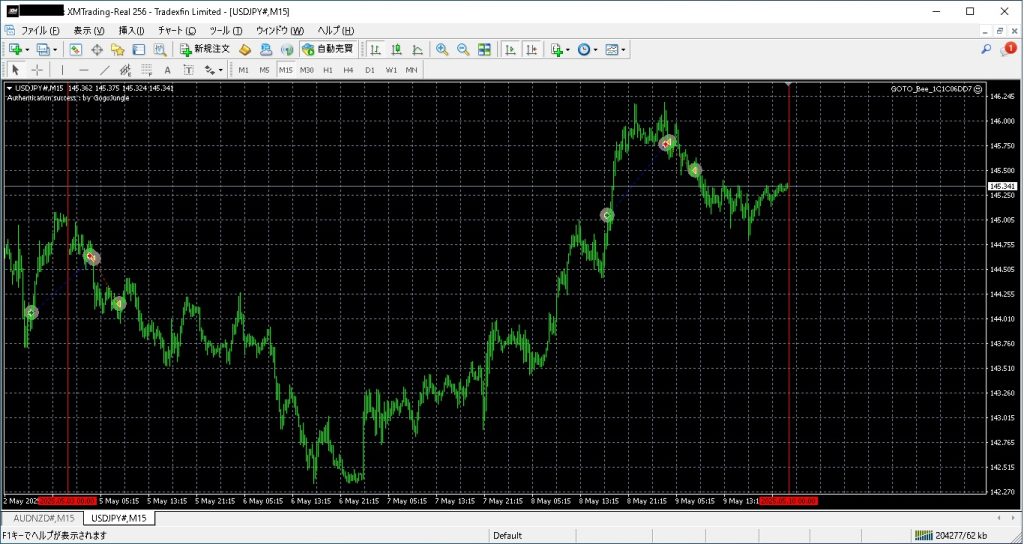Open the search magnifier at top right
1024x544 pixels.
pos(986,49)
